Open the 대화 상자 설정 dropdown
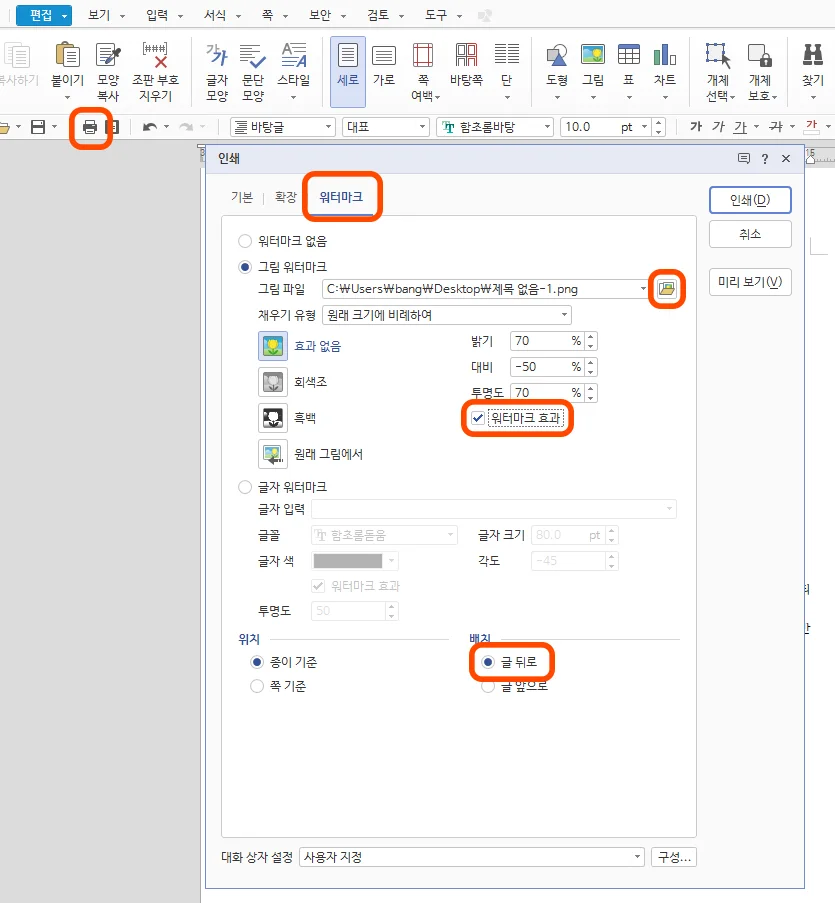 point(637,857)
